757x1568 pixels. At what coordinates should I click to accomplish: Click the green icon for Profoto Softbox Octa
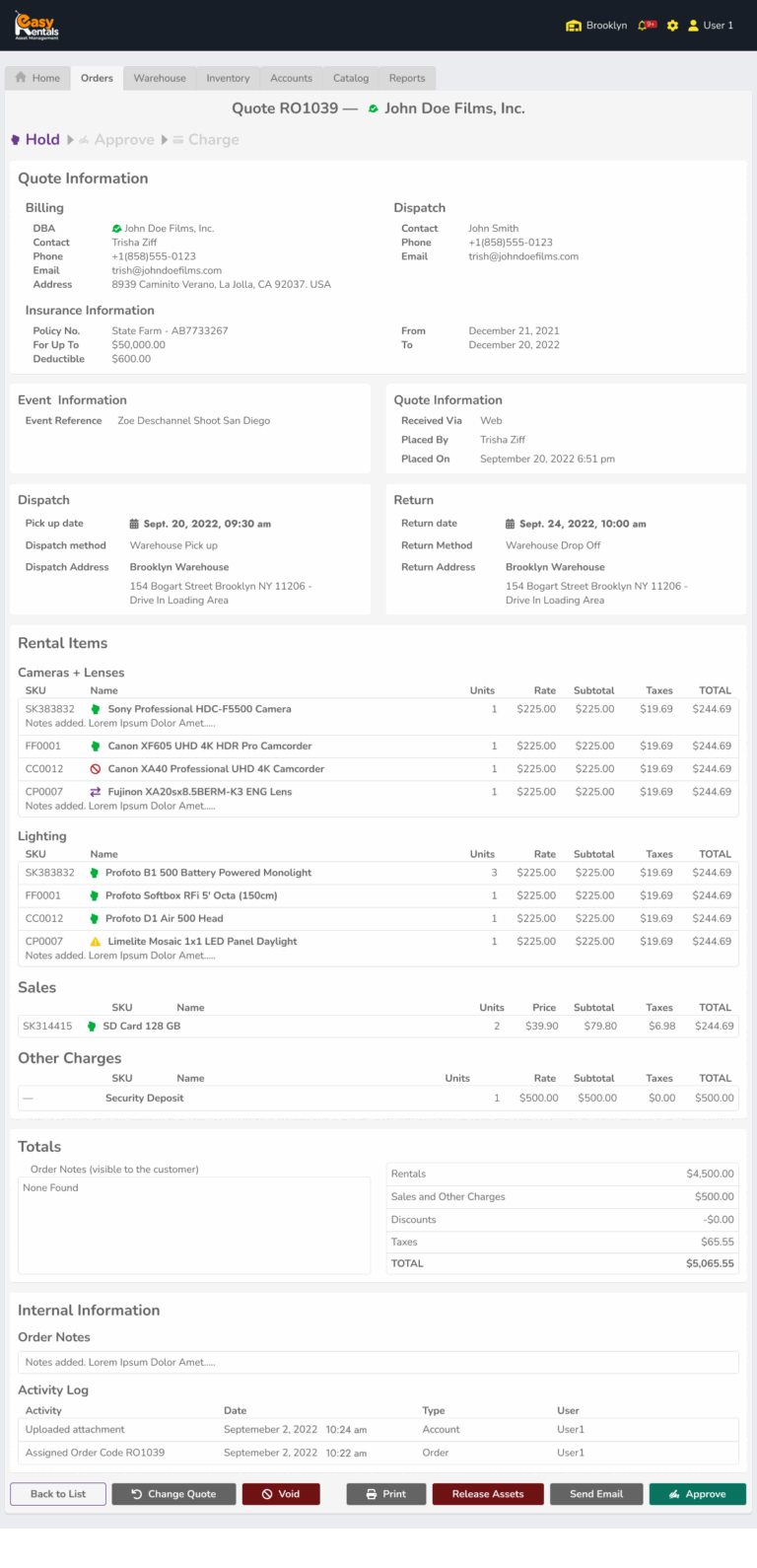pyautogui.click(x=95, y=895)
